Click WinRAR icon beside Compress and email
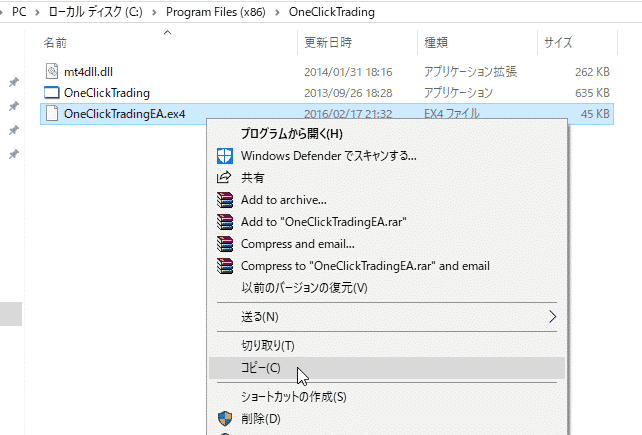The height and width of the screenshot is (435, 642). pos(225,244)
